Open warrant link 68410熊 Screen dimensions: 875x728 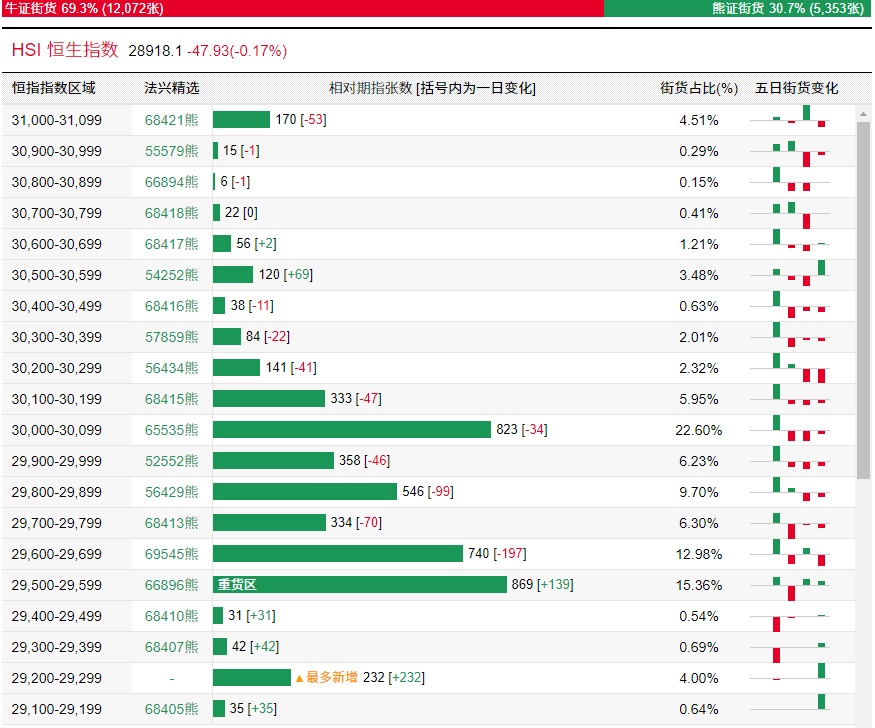click(171, 616)
